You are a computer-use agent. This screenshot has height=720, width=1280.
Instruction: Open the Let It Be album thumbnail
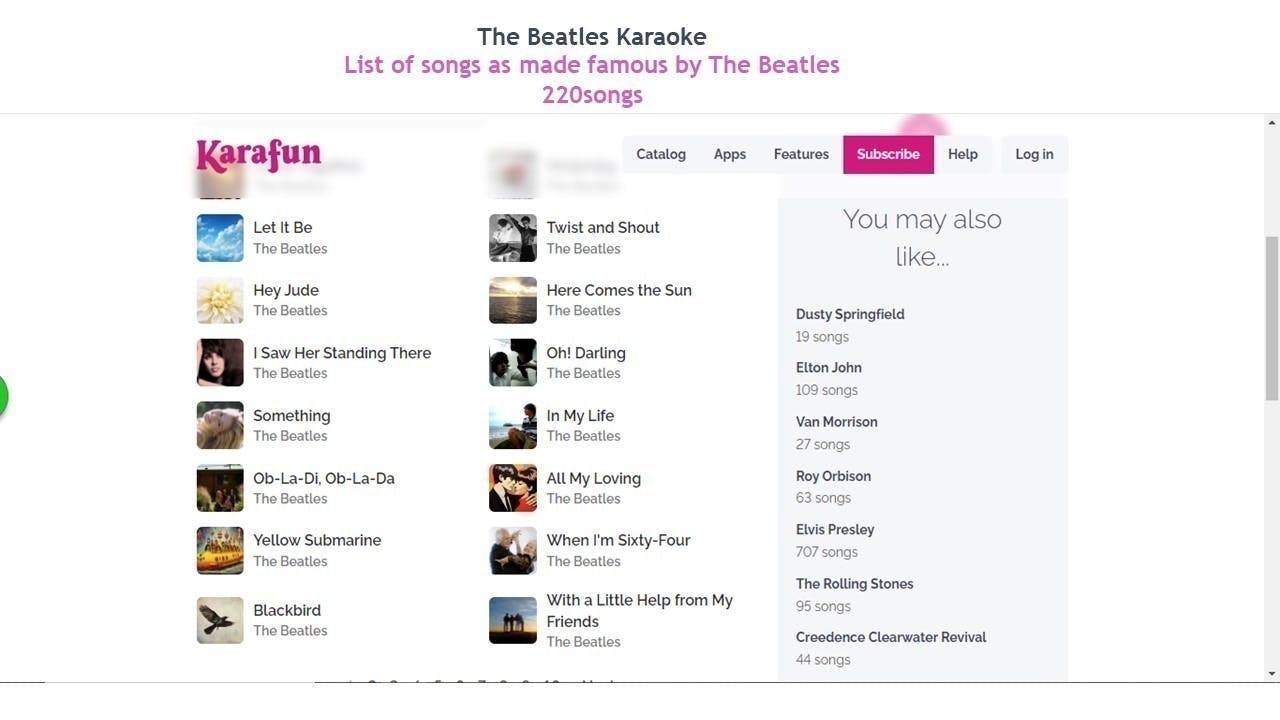coord(220,238)
